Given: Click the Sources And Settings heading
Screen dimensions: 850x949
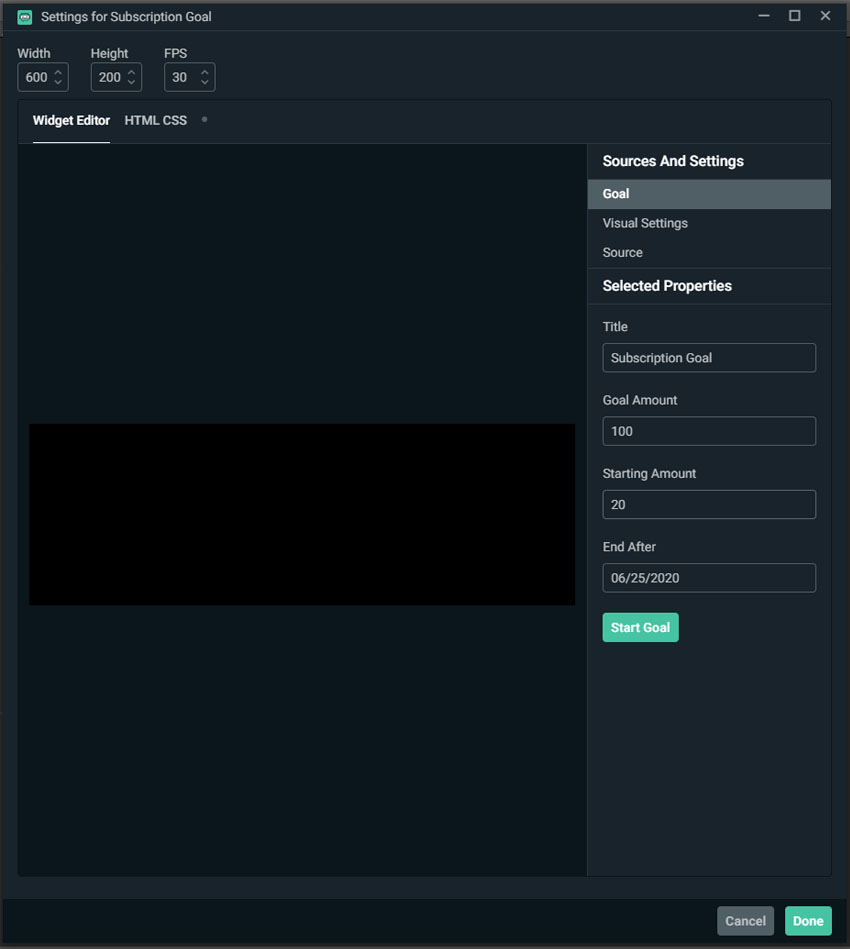Looking at the screenshot, I should [x=673, y=161].
